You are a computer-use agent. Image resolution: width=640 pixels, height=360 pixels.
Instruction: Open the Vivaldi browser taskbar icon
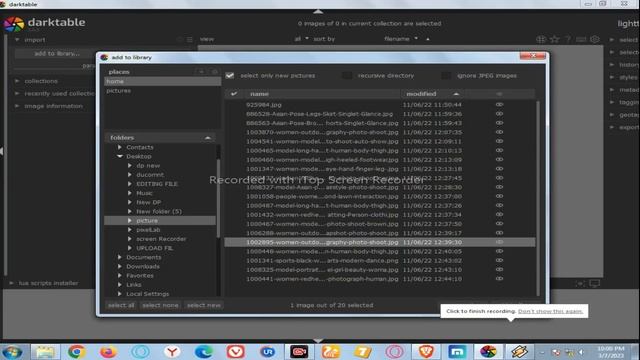pos(236,351)
